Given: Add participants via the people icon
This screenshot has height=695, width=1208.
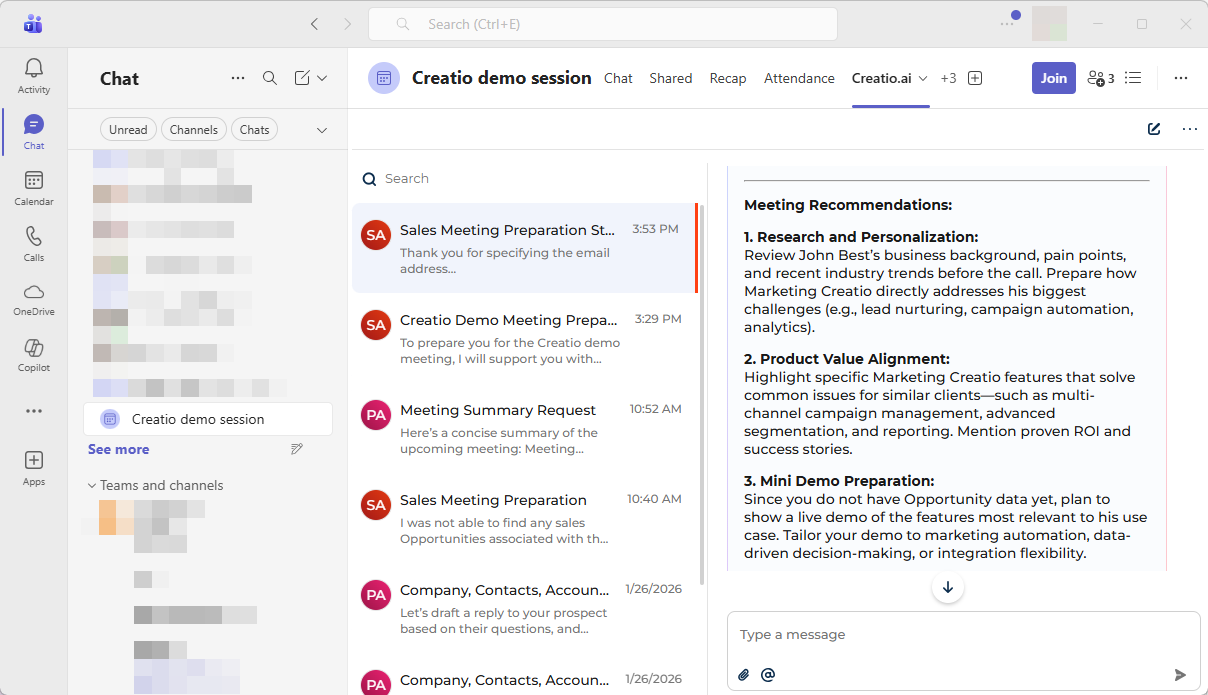Looking at the screenshot, I should (1098, 77).
